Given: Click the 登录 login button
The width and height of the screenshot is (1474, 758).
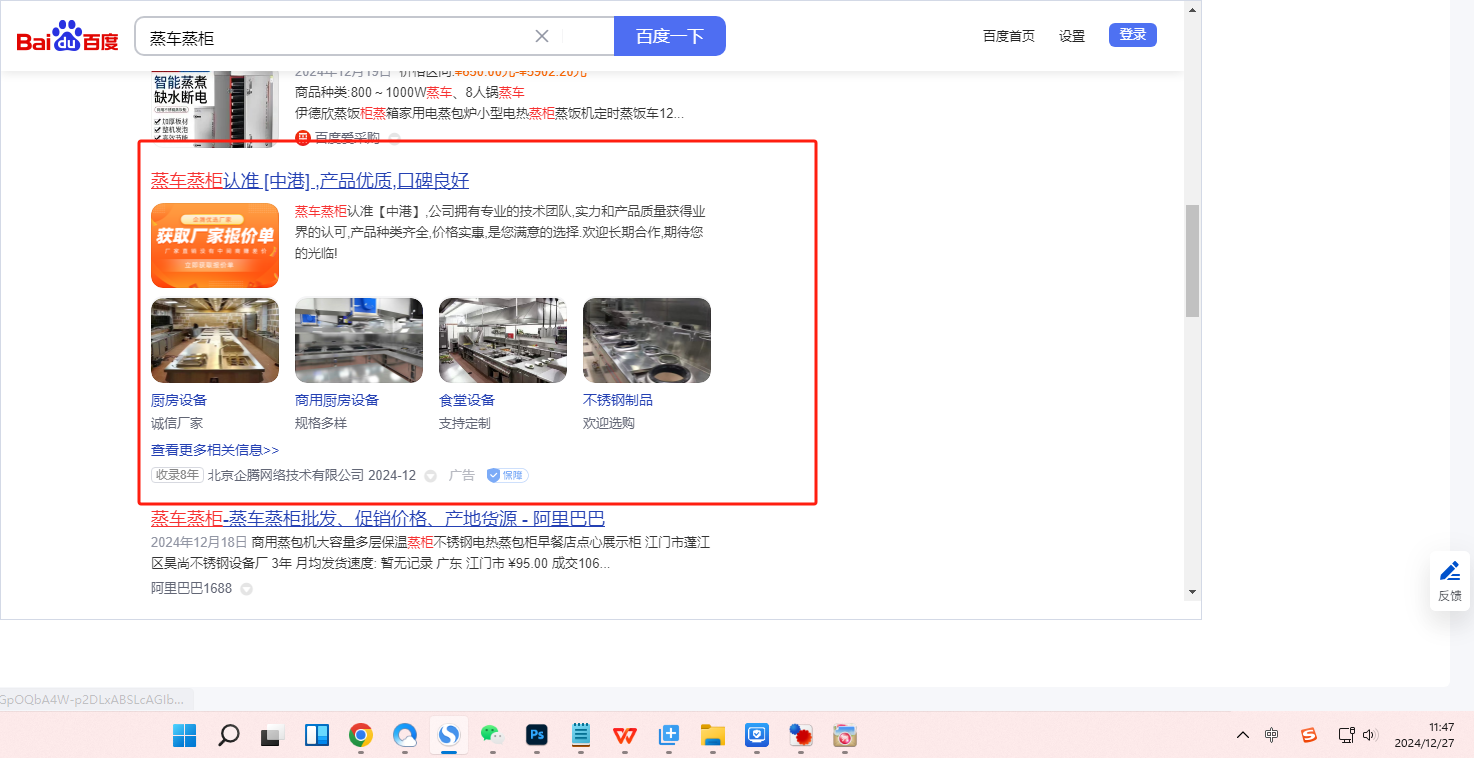Looking at the screenshot, I should pos(1132,35).
